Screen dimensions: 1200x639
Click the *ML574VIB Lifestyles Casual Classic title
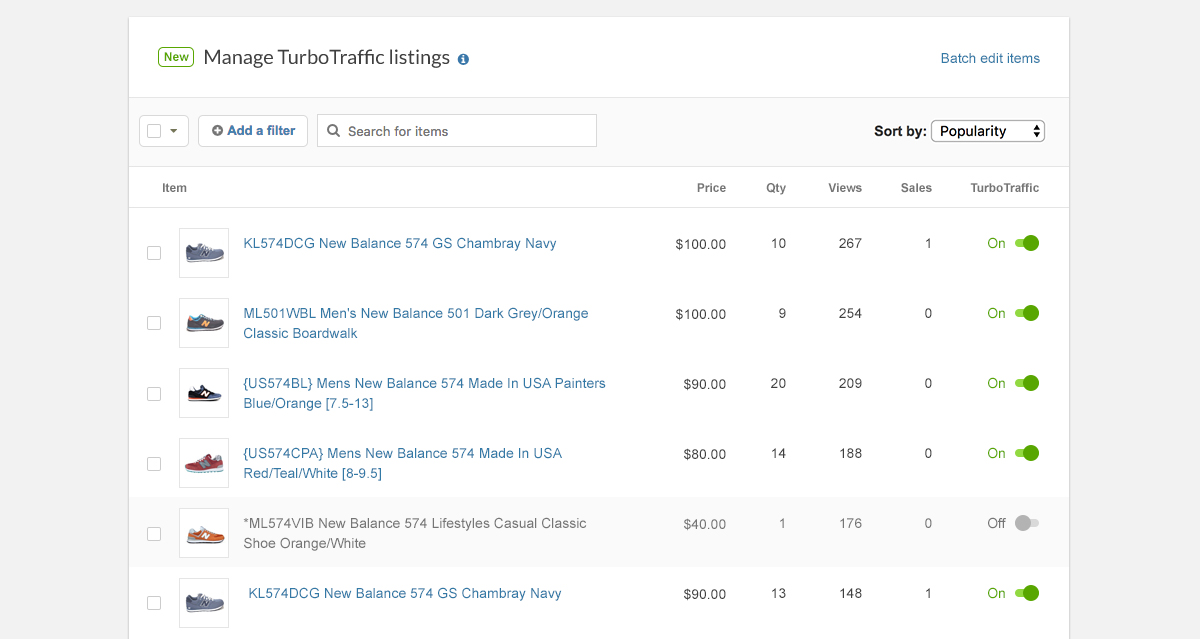[x=415, y=533]
